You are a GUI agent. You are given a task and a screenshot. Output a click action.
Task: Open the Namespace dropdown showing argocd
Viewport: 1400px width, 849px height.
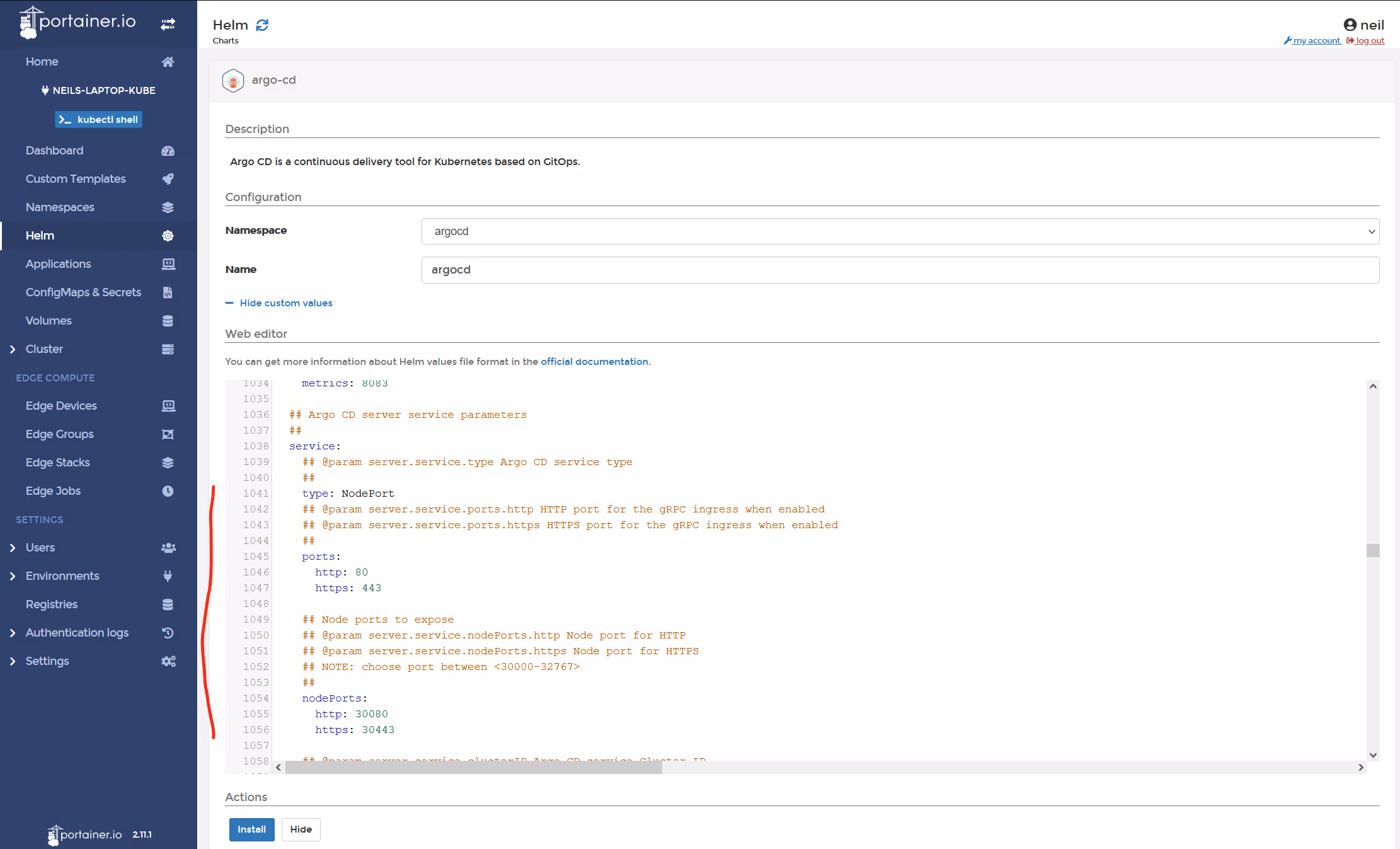pyautogui.click(x=900, y=231)
